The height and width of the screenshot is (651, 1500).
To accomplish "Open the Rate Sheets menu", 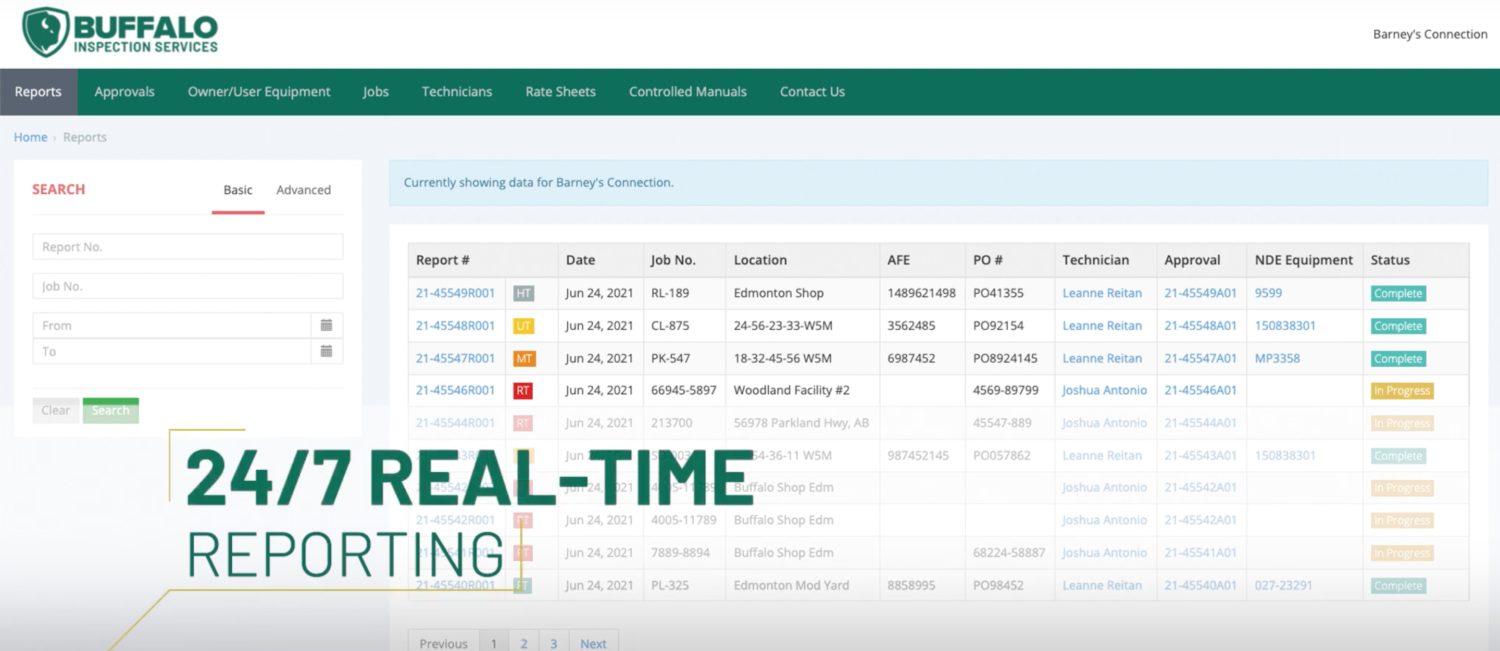I will click(560, 92).
